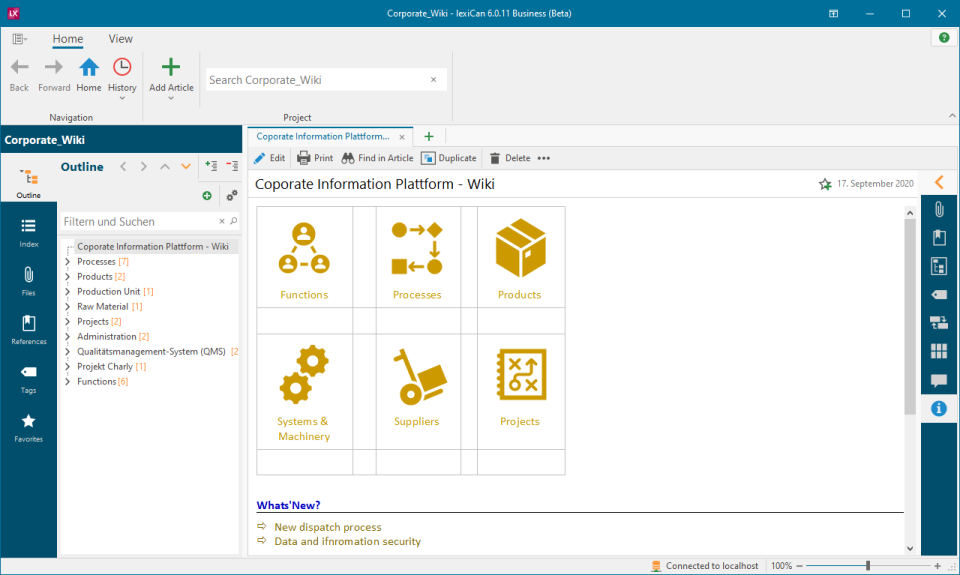The image size is (960, 575).
Task: Click Duplicate button
Action: pos(449,158)
